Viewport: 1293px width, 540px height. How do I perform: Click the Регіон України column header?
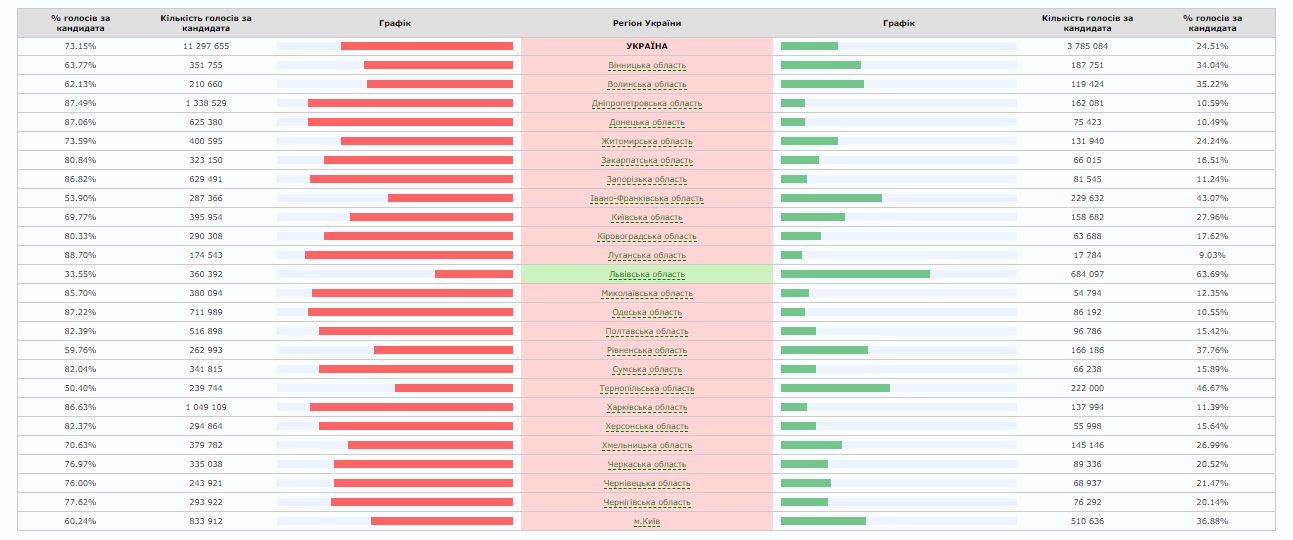647,23
